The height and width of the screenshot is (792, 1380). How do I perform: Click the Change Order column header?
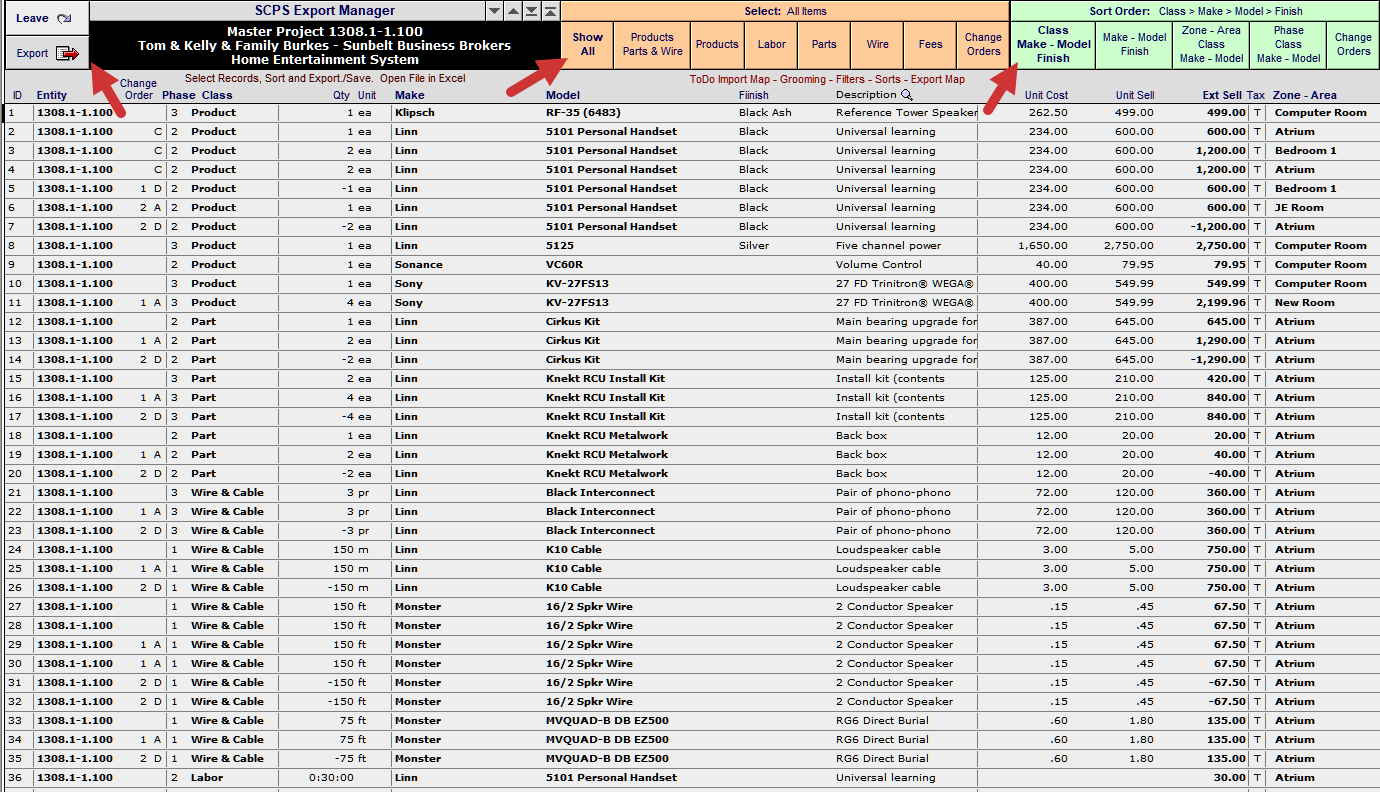pos(138,89)
